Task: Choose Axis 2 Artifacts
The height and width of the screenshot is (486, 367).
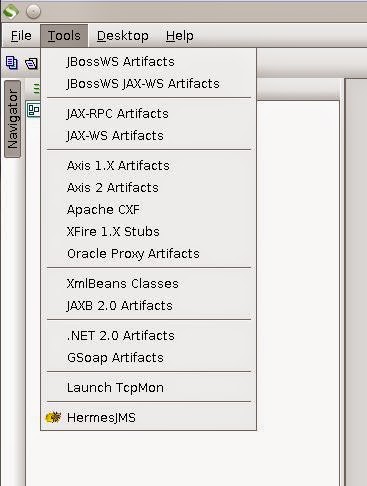Action: [x=148, y=188]
